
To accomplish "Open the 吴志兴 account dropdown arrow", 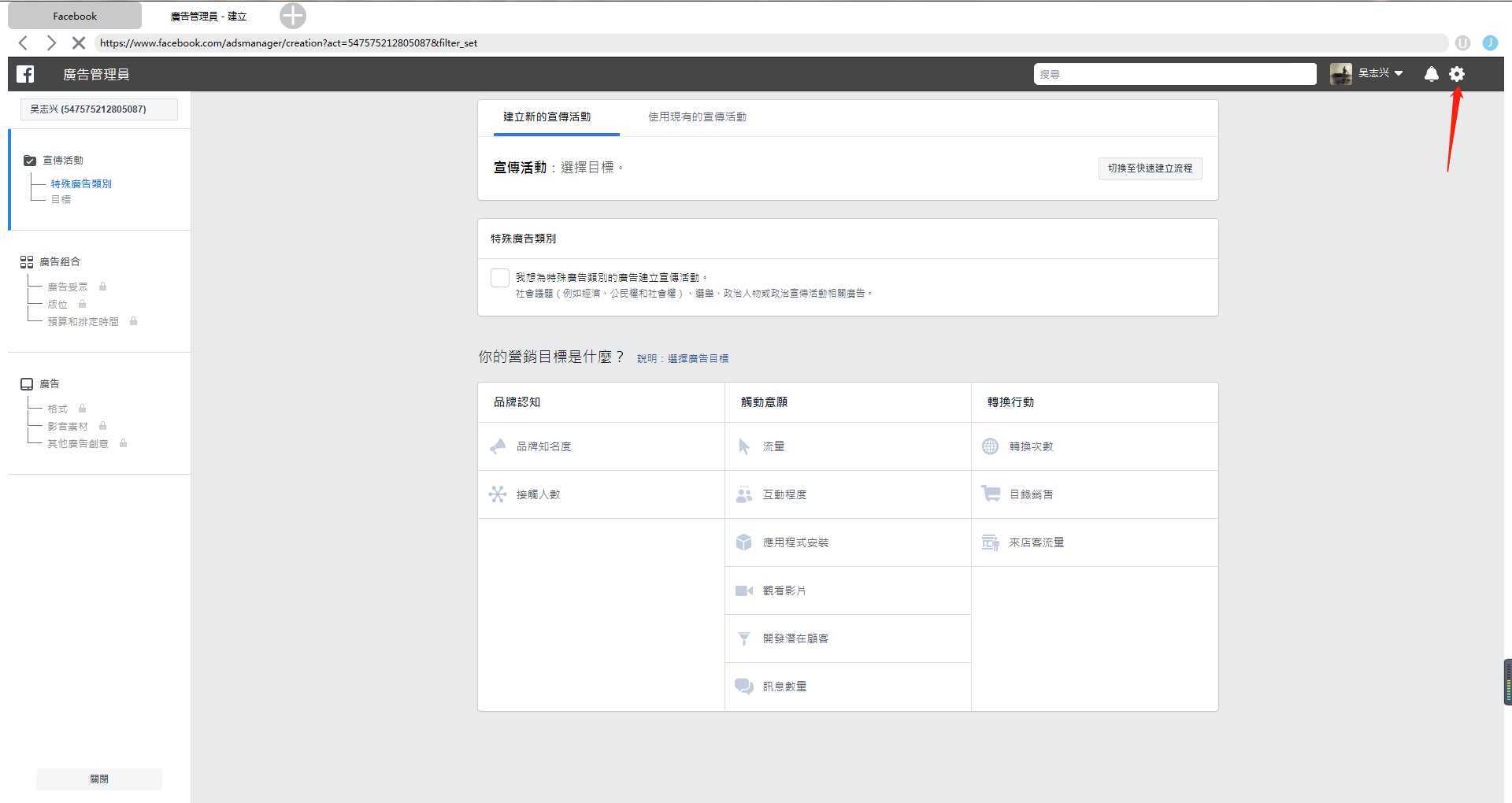I will point(1399,73).
